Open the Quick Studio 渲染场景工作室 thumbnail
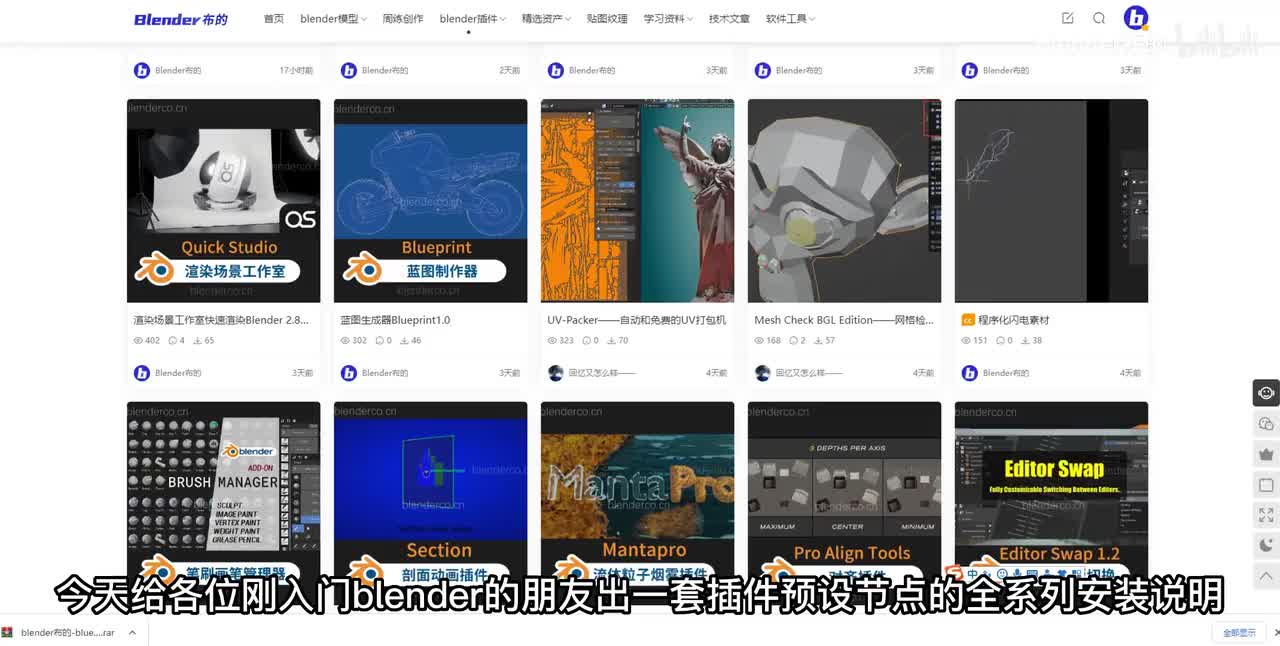The image size is (1280, 646). 224,200
